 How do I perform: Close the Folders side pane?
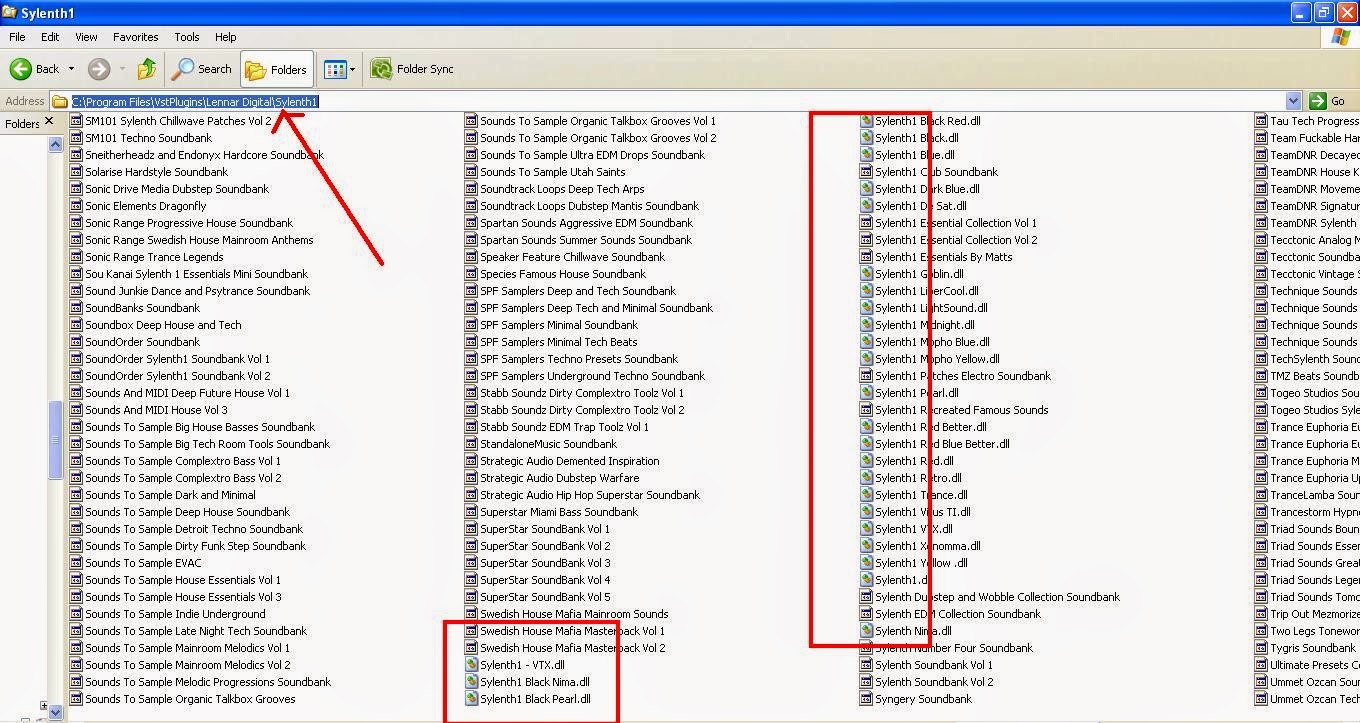point(50,122)
